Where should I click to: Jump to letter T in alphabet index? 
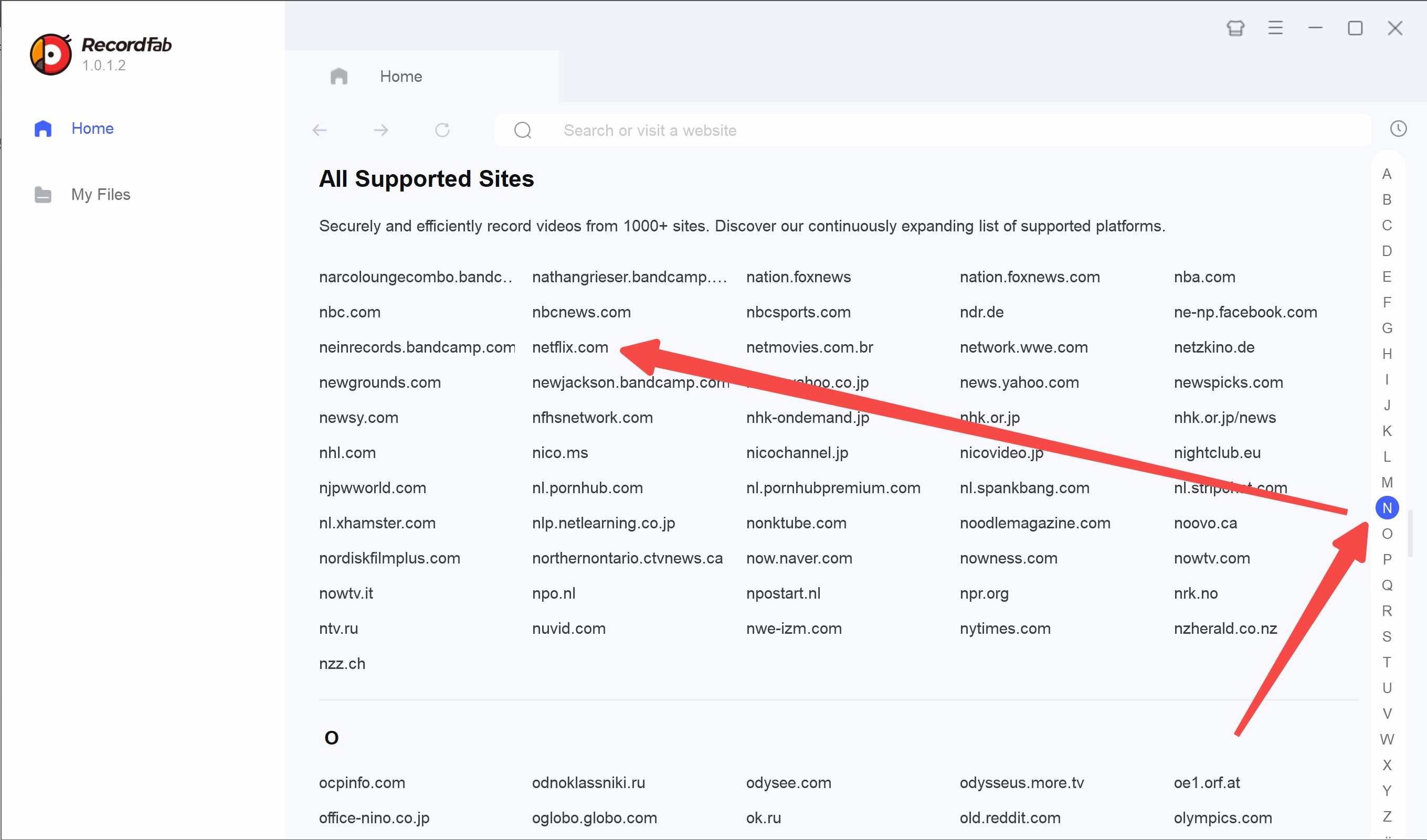(1387, 662)
